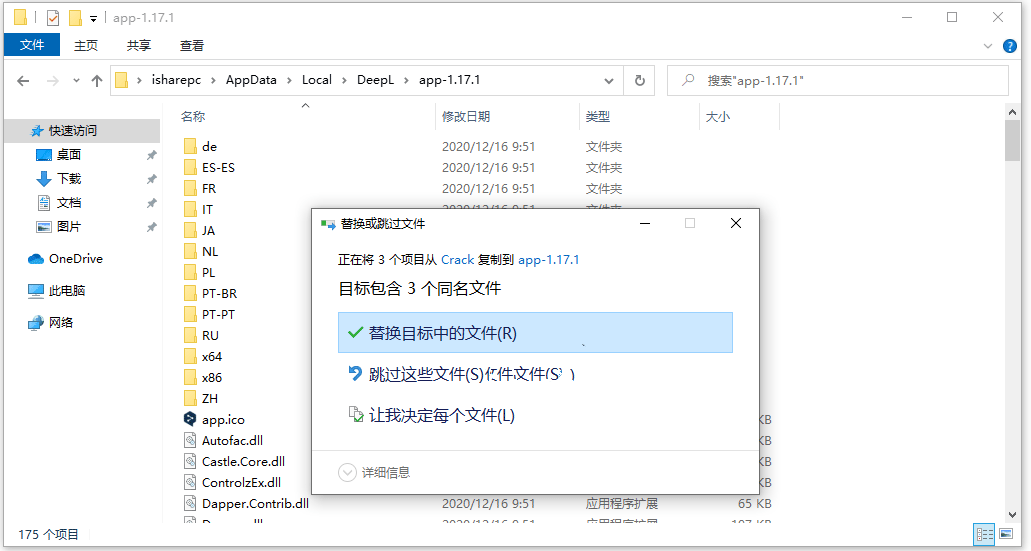Screen dimensions: 1031x551
Task: Select the JA folder
Action: tap(208, 230)
